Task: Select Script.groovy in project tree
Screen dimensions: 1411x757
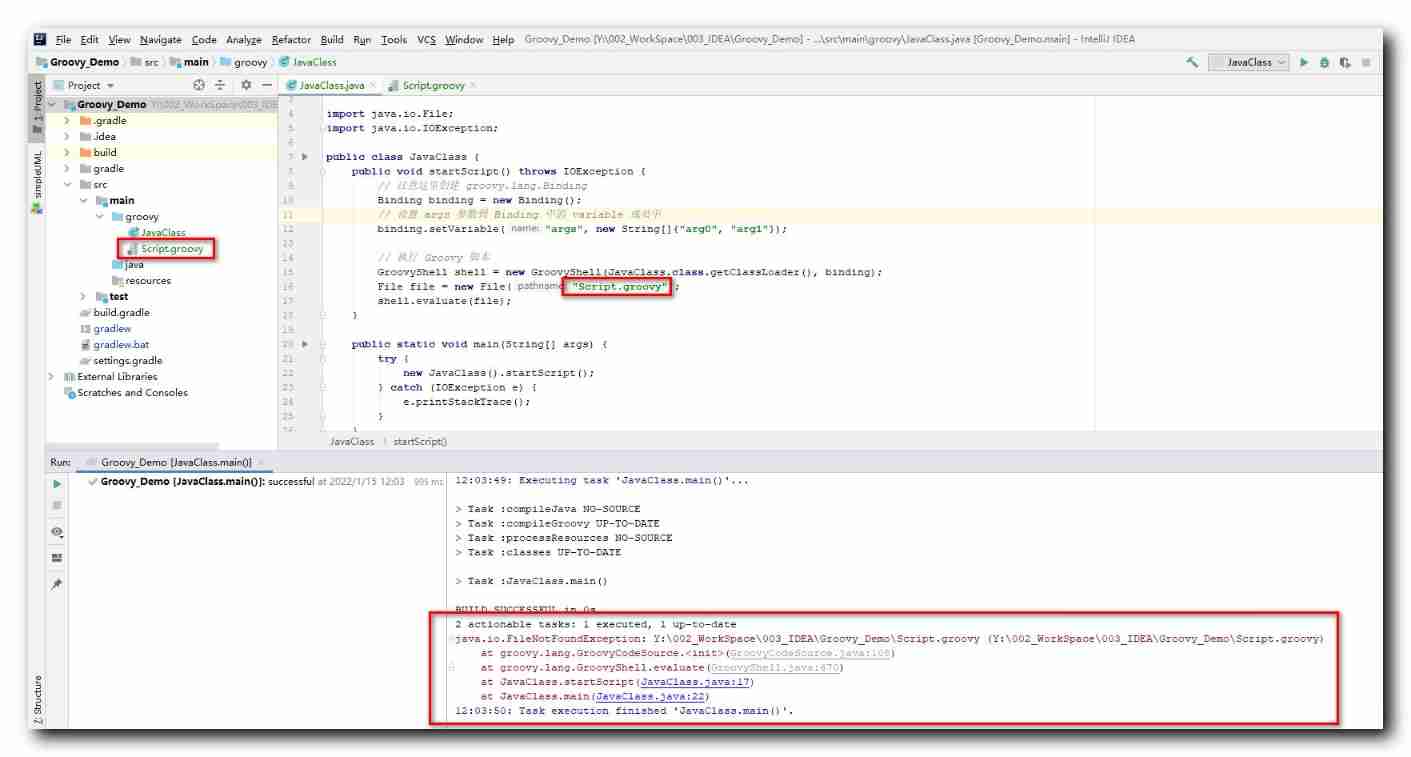Action: pos(170,248)
